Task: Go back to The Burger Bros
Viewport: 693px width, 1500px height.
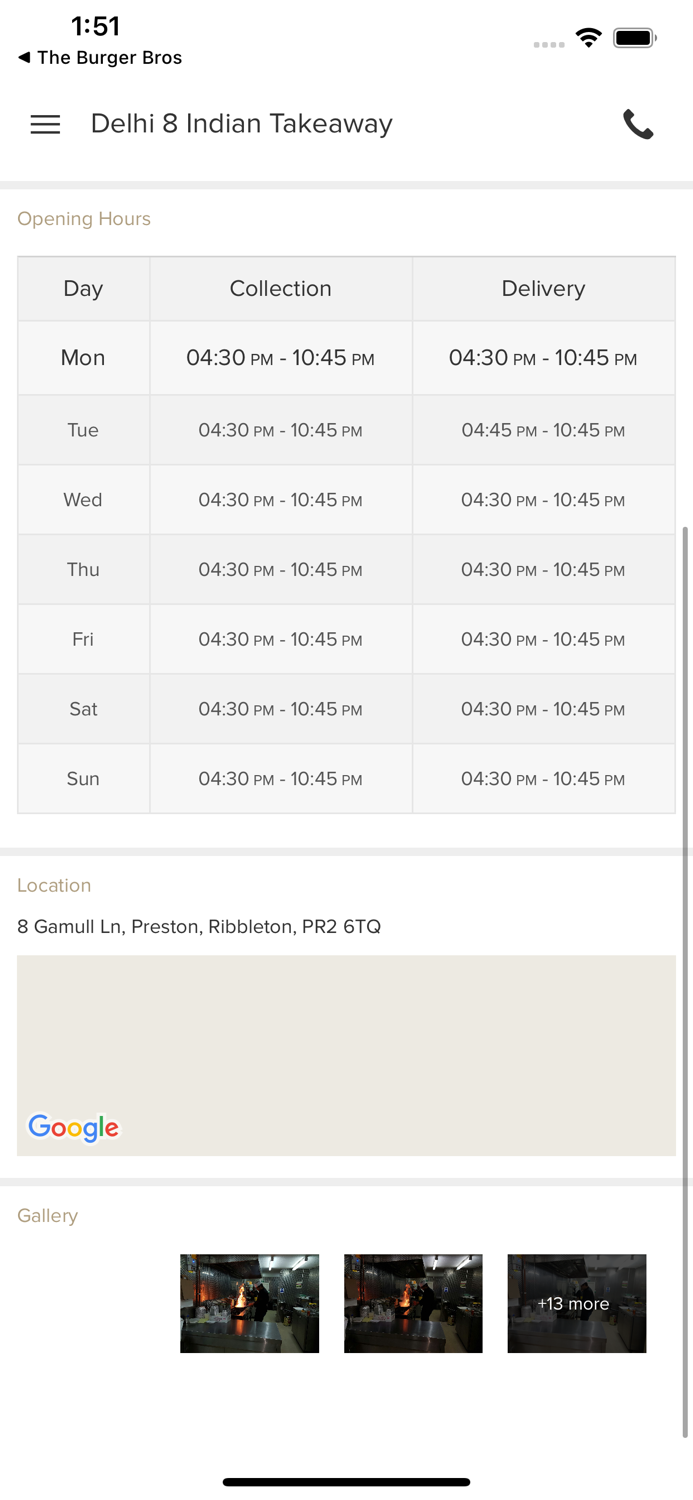Action: tap(99, 58)
